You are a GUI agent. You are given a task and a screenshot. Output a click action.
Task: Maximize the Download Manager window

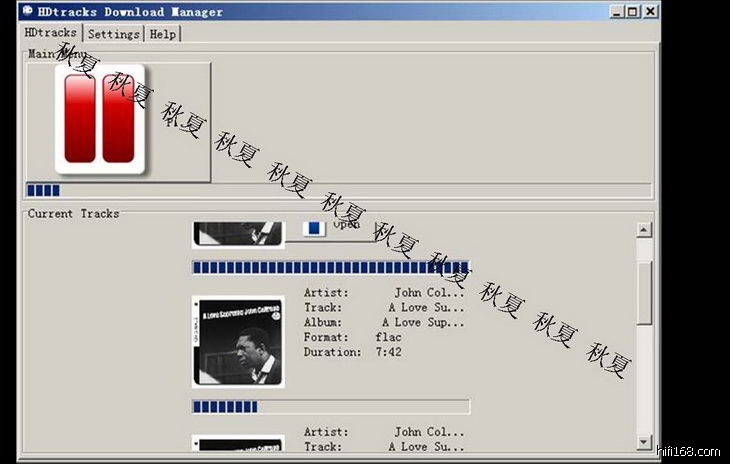coord(630,12)
